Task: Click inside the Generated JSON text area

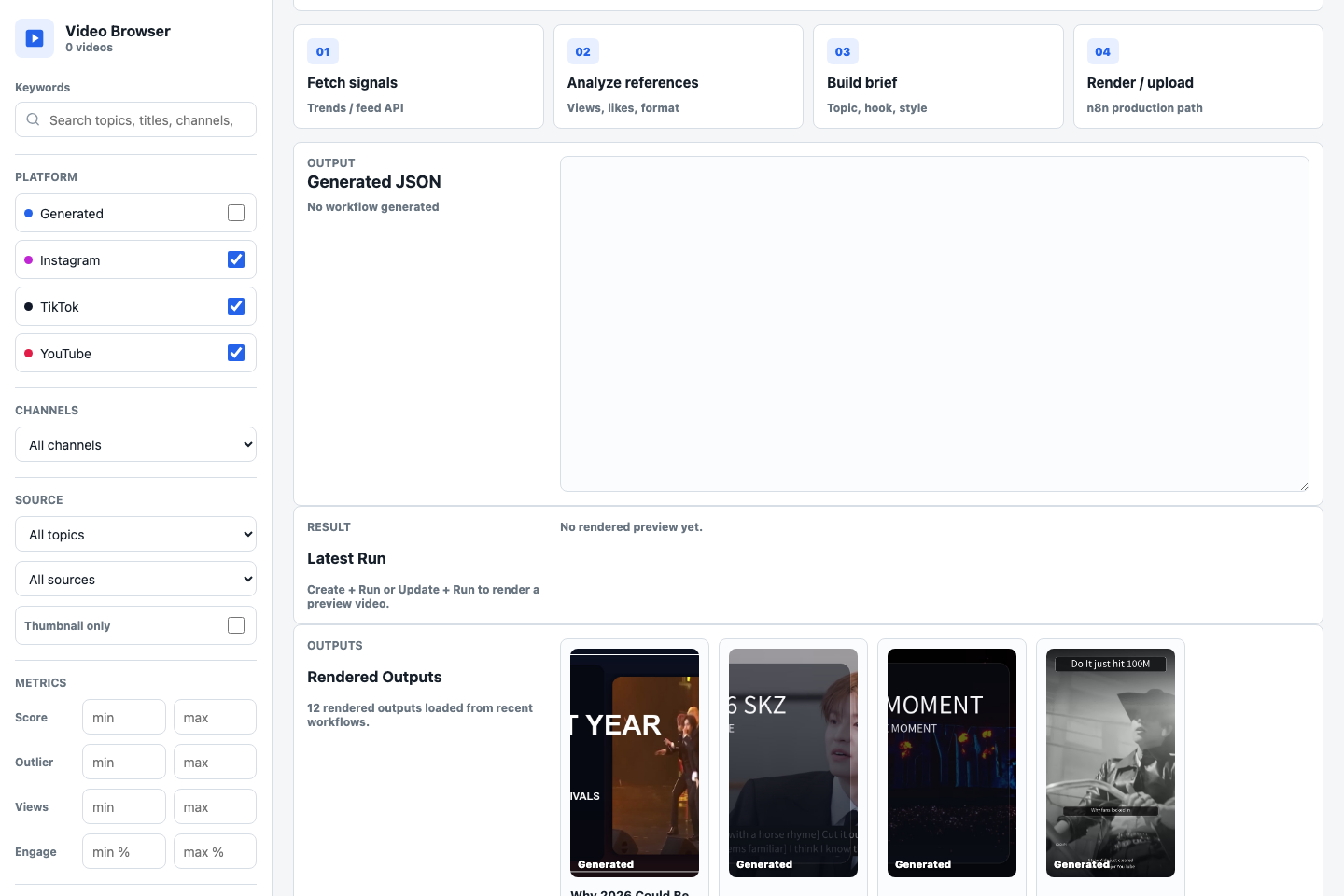Action: click(x=934, y=324)
